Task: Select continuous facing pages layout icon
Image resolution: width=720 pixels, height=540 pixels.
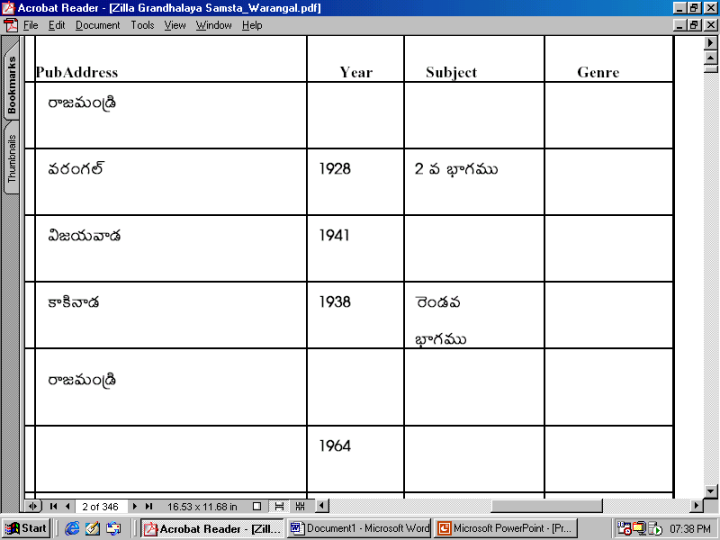Action: 299,507
